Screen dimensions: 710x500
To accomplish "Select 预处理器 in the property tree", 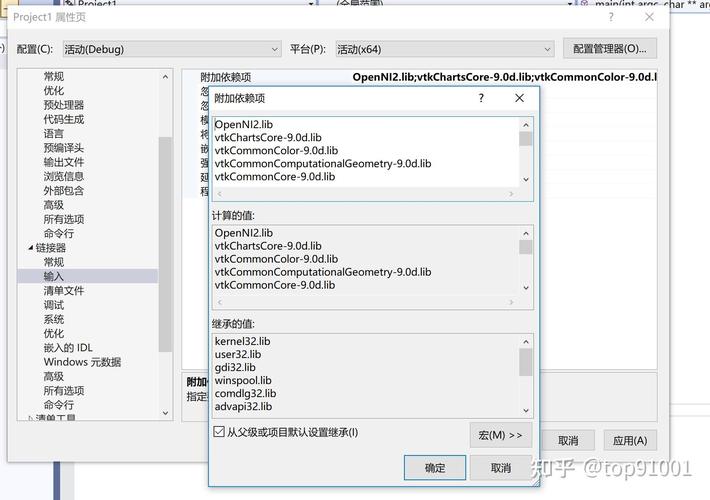I will (x=64, y=105).
